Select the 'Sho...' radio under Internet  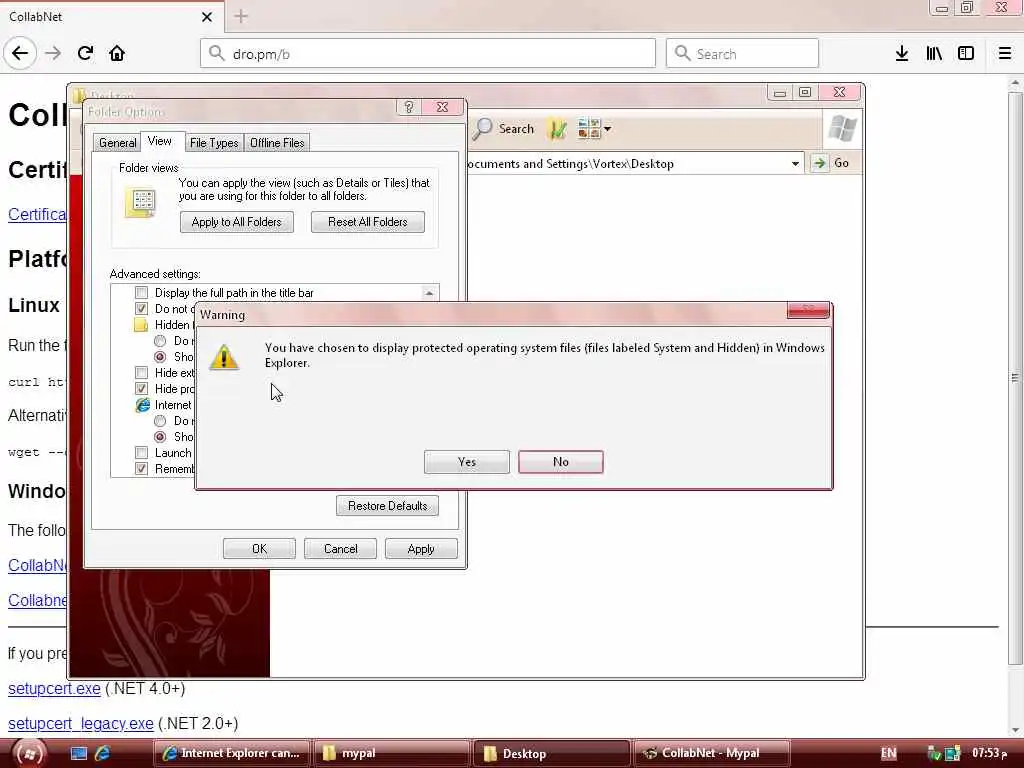tap(160, 437)
